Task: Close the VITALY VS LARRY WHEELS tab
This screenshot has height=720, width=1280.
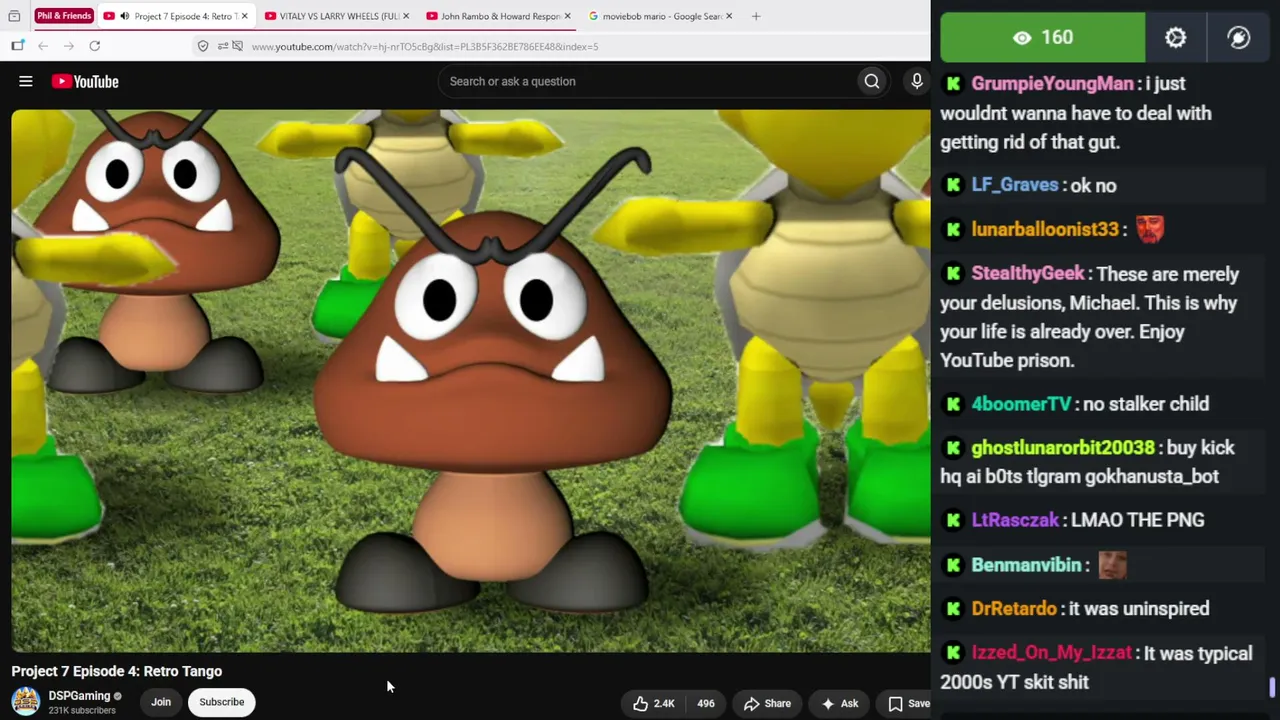Action: [x=406, y=16]
